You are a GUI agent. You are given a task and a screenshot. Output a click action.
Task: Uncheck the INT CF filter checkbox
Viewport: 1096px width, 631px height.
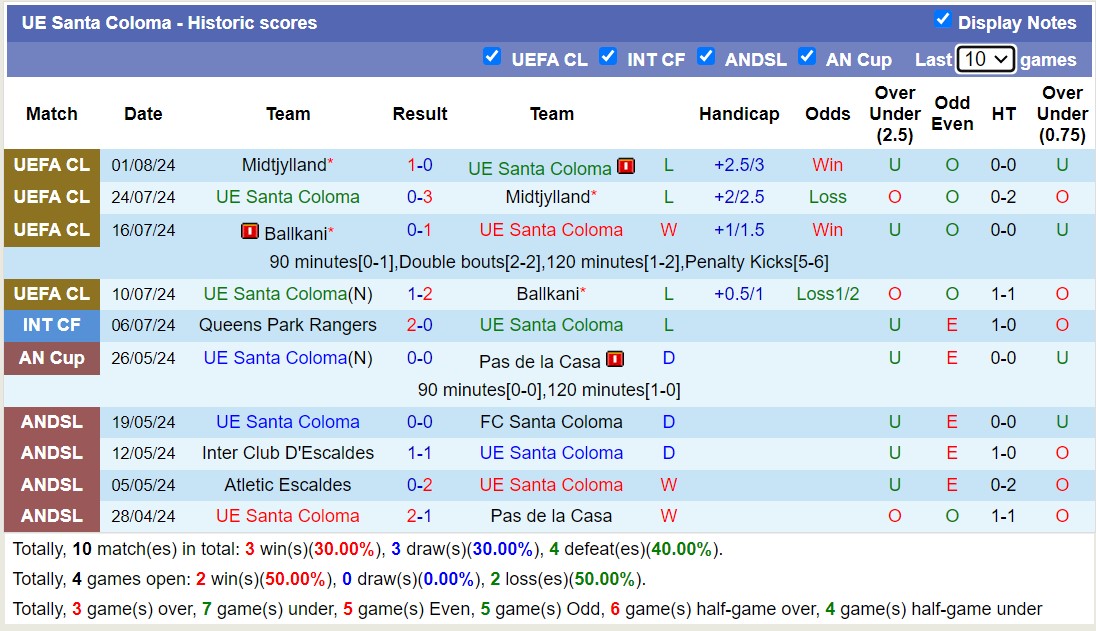608,57
